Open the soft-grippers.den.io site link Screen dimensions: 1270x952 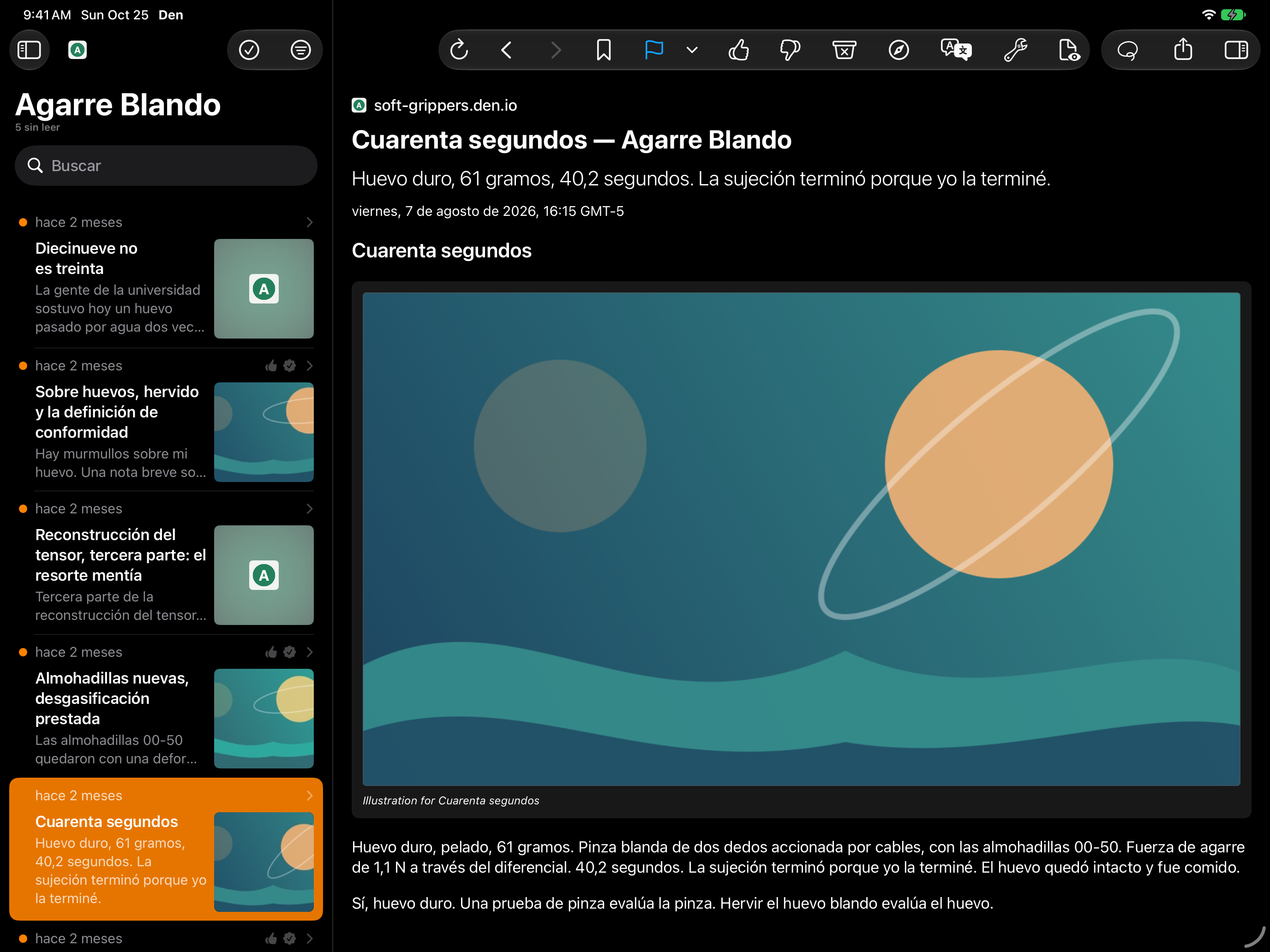[x=445, y=106]
